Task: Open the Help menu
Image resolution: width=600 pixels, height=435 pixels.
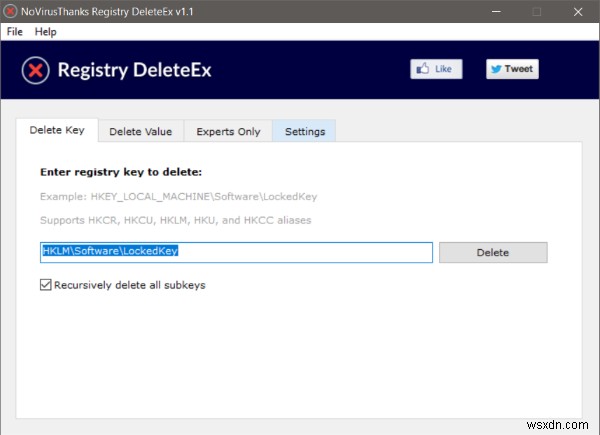Action: pyautogui.click(x=46, y=32)
